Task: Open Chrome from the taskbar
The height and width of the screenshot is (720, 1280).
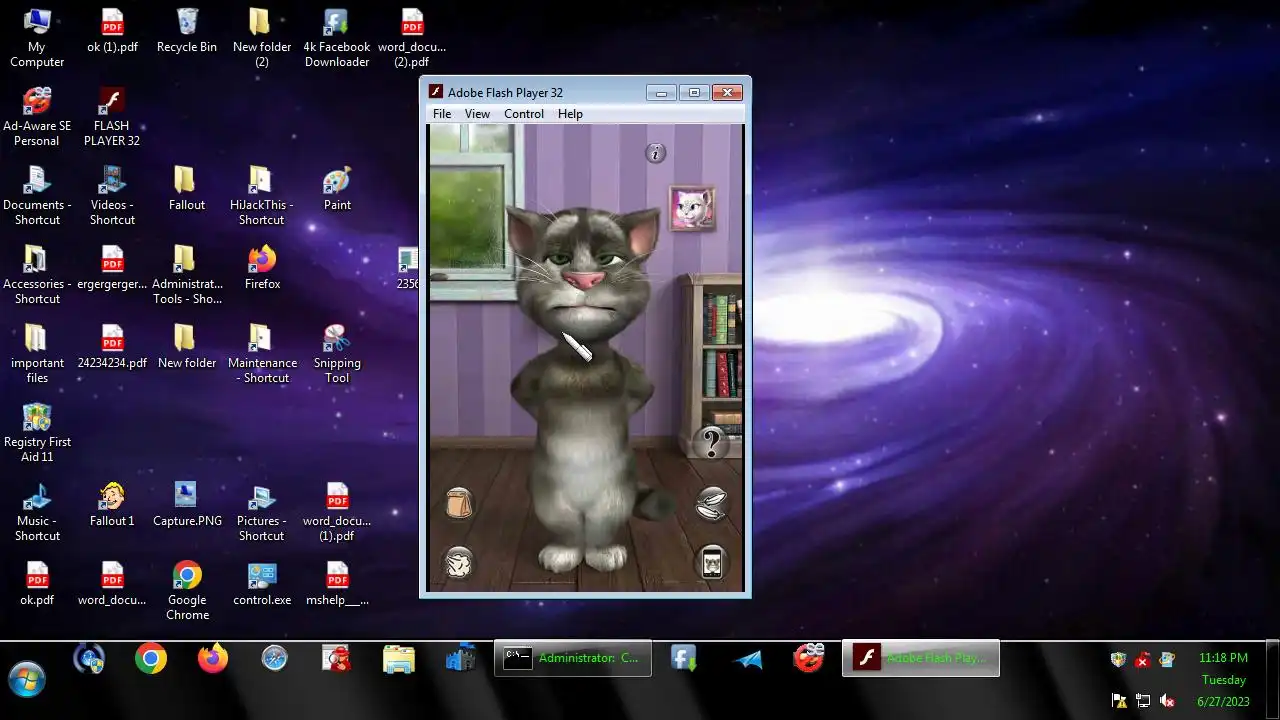Action: [151, 658]
